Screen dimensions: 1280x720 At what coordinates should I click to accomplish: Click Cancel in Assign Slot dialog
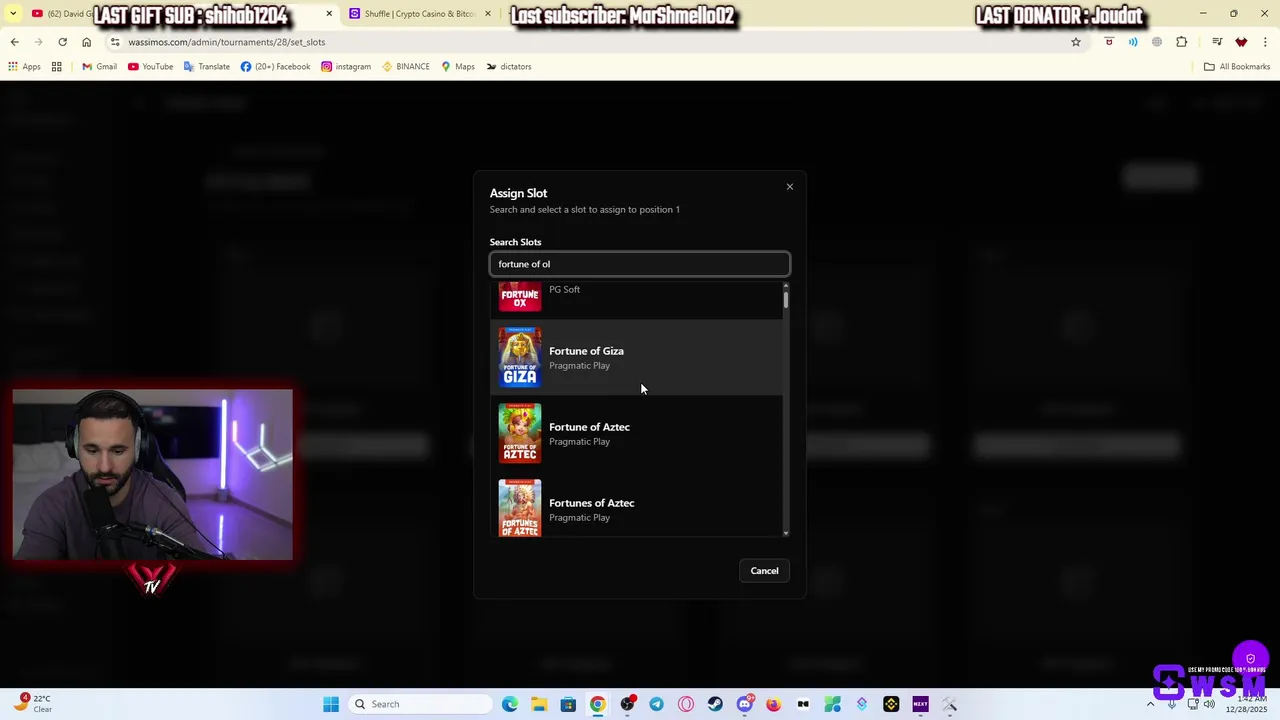[764, 571]
